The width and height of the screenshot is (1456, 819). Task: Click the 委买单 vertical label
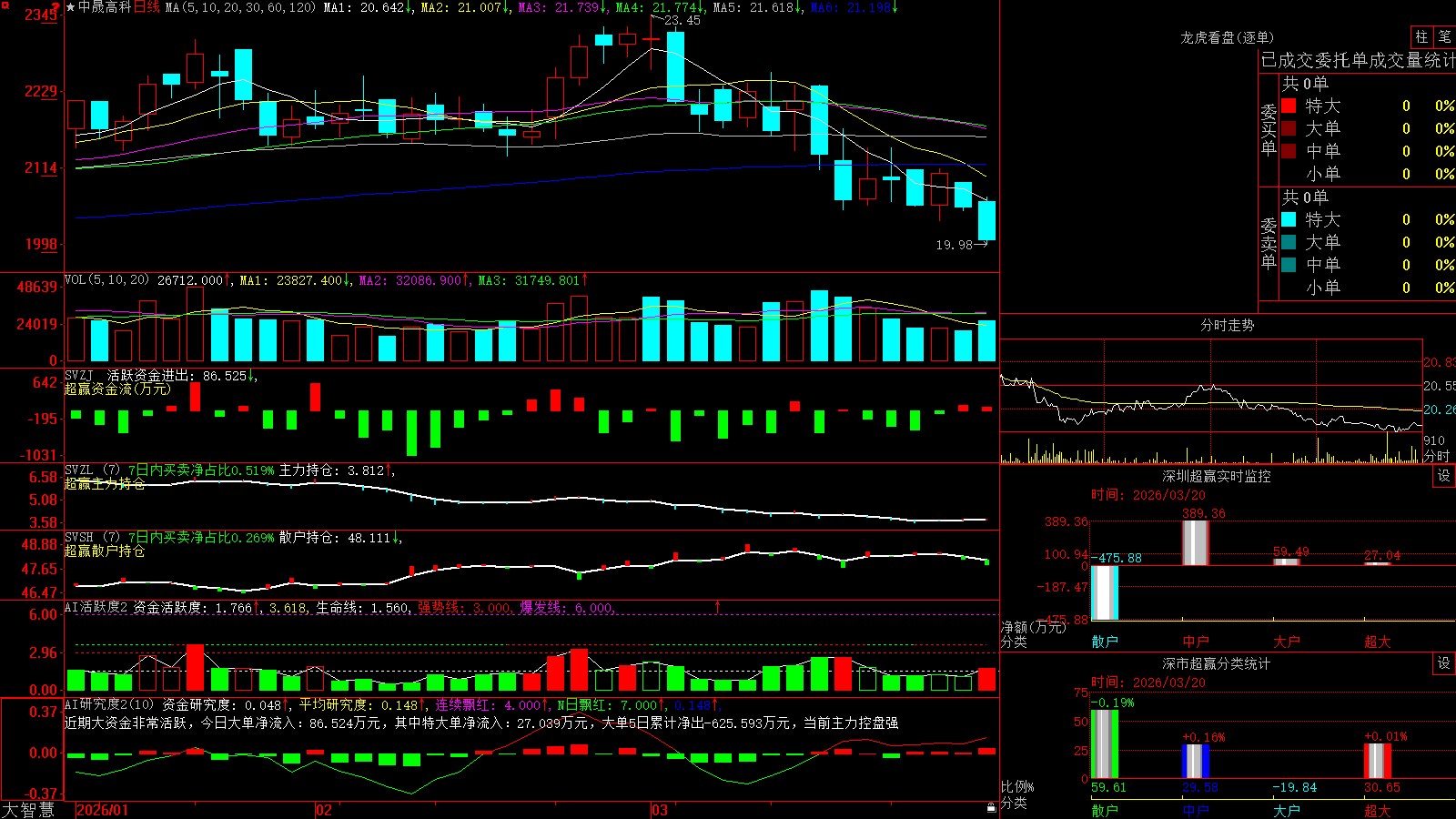[x=1269, y=129]
